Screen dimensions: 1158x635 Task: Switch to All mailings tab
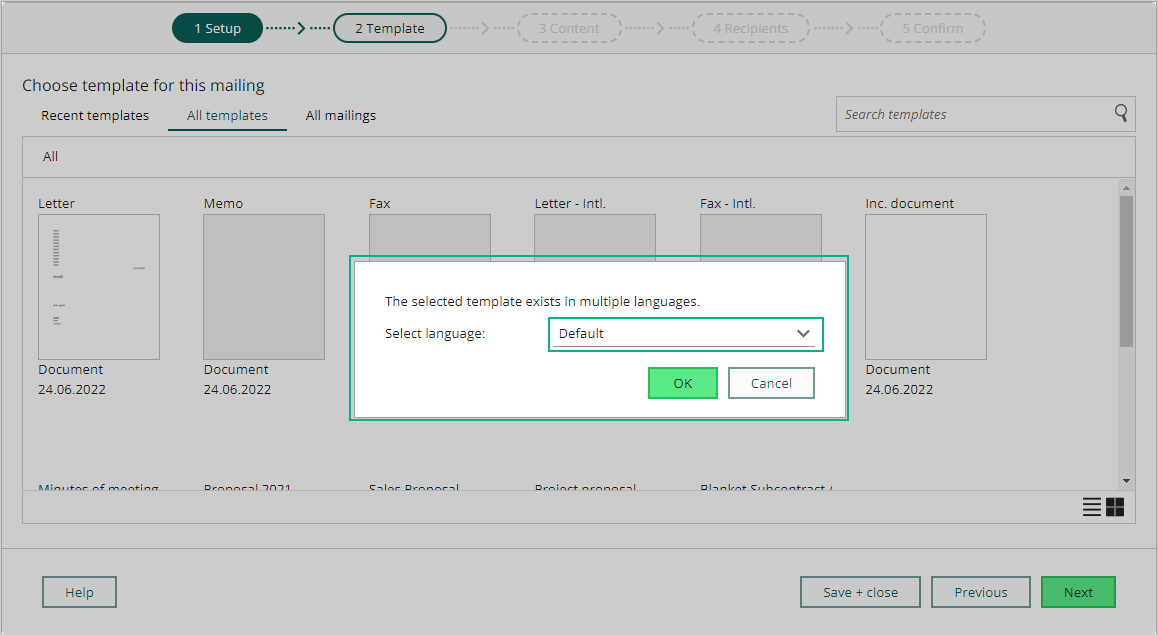coord(340,115)
